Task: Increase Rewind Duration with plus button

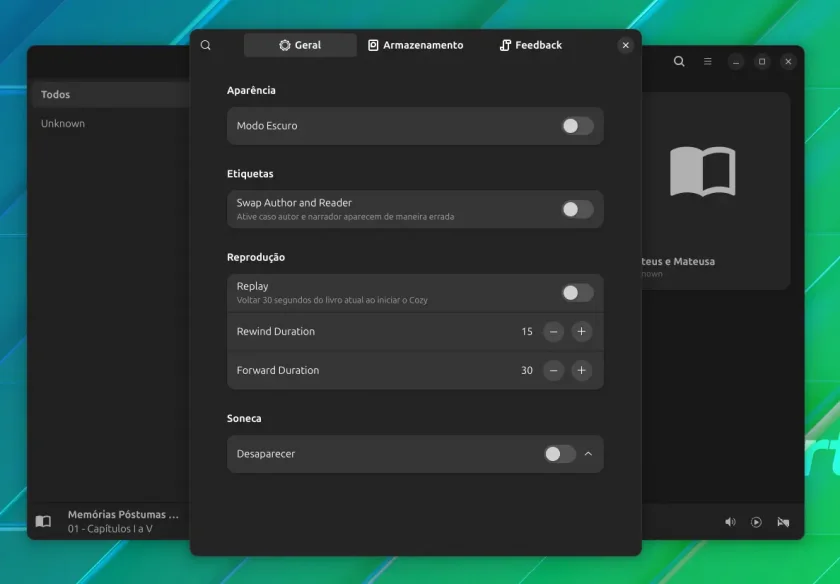Action: coord(581,332)
